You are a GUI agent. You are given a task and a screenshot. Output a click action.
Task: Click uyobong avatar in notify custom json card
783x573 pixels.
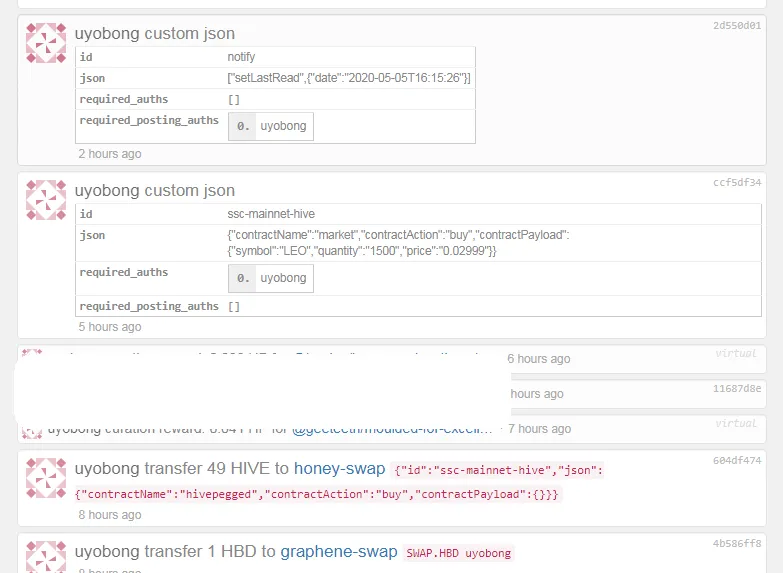[x=46, y=43]
